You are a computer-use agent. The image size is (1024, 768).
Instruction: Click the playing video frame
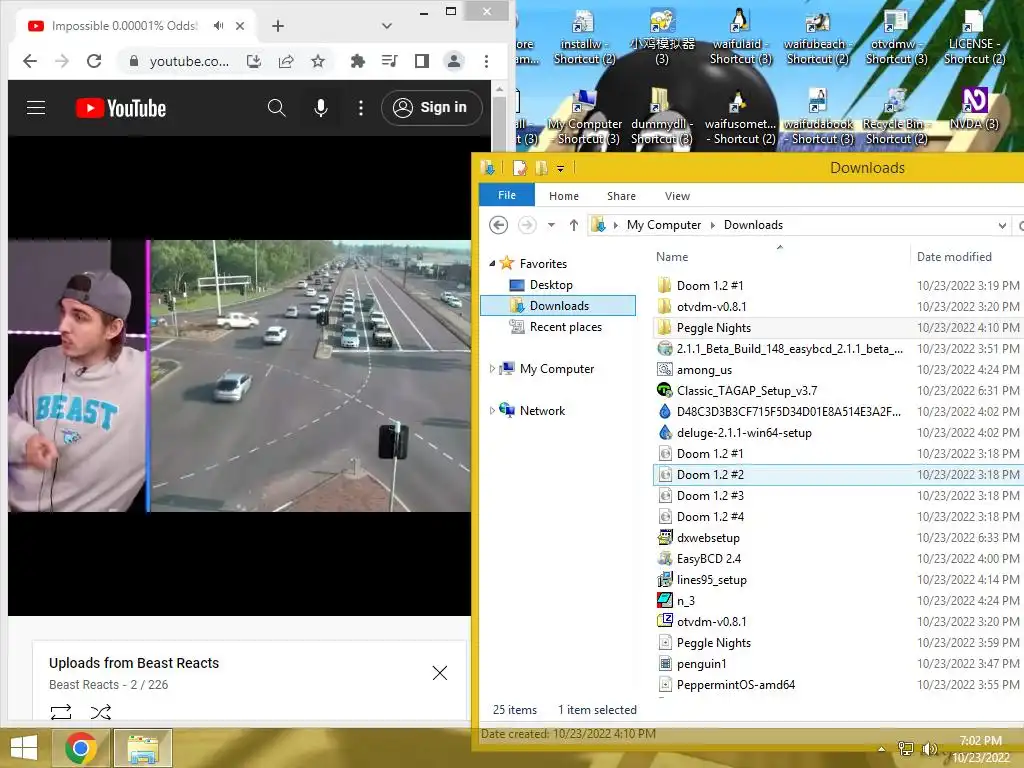(239, 376)
